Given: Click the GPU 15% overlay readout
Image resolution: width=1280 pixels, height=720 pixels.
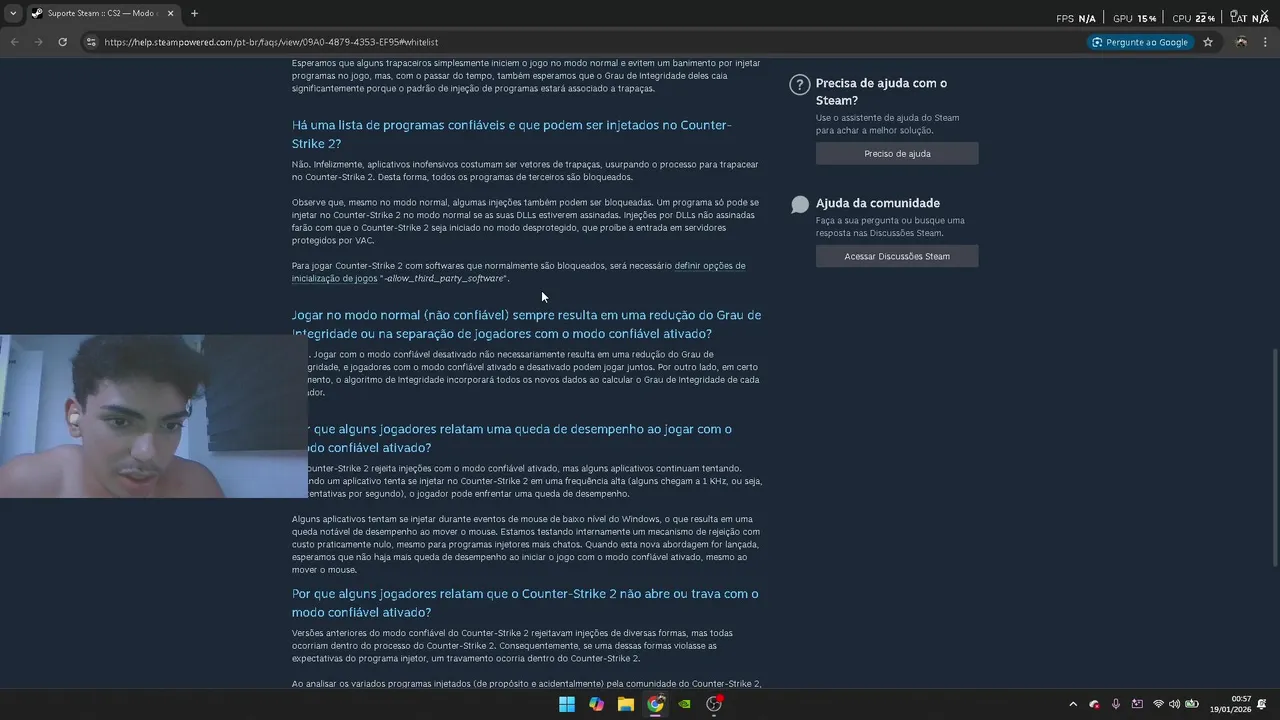Looking at the screenshot, I should (1134, 18).
